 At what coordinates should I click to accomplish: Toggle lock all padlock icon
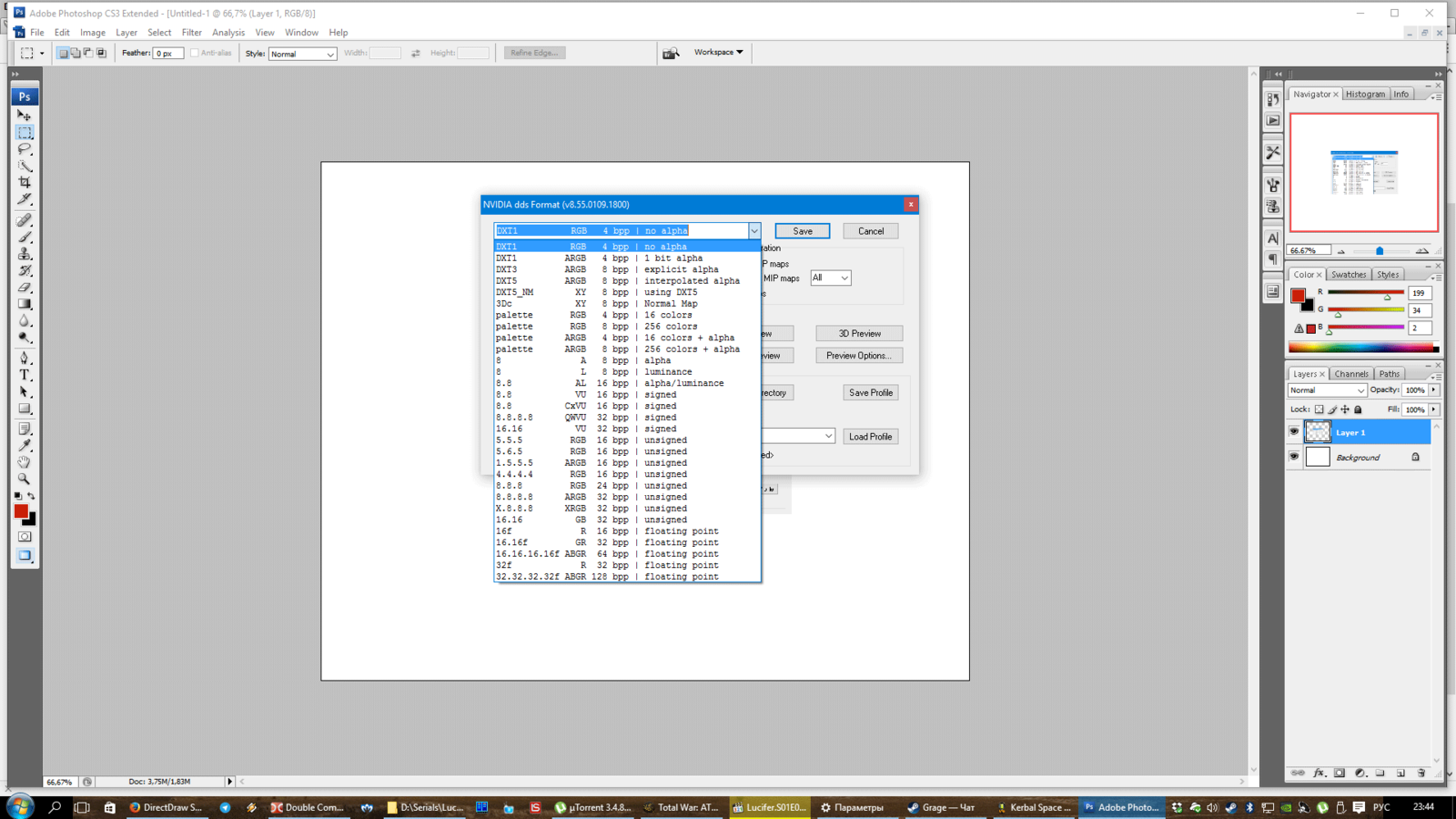pos(1358,409)
